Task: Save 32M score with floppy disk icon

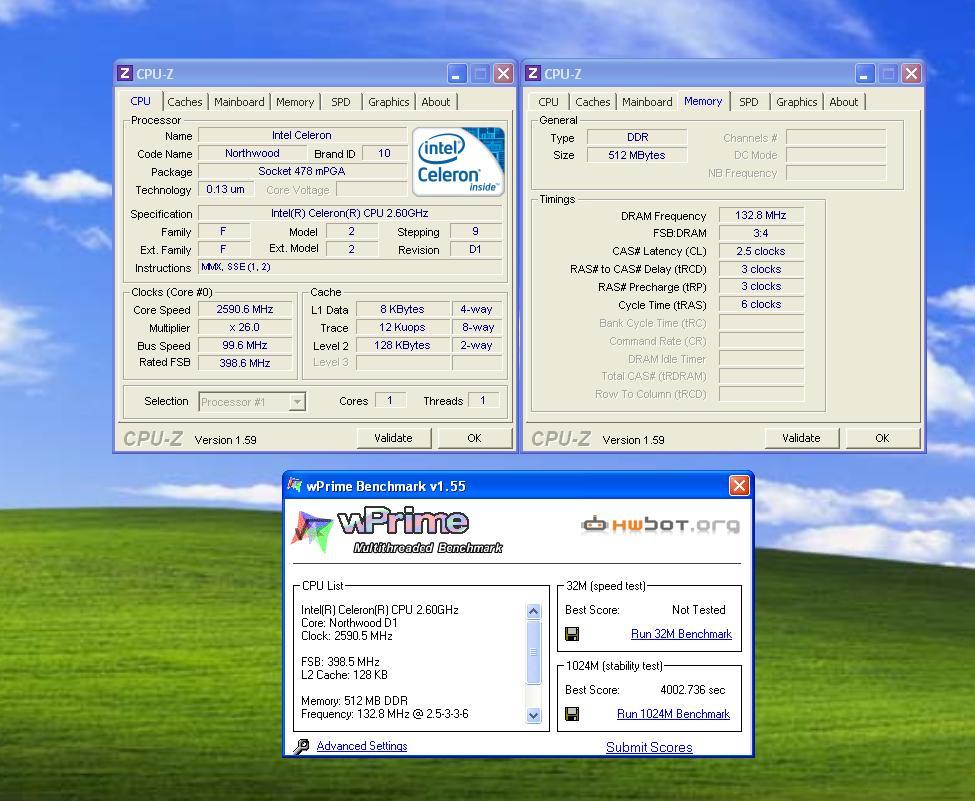Action: tap(572, 634)
